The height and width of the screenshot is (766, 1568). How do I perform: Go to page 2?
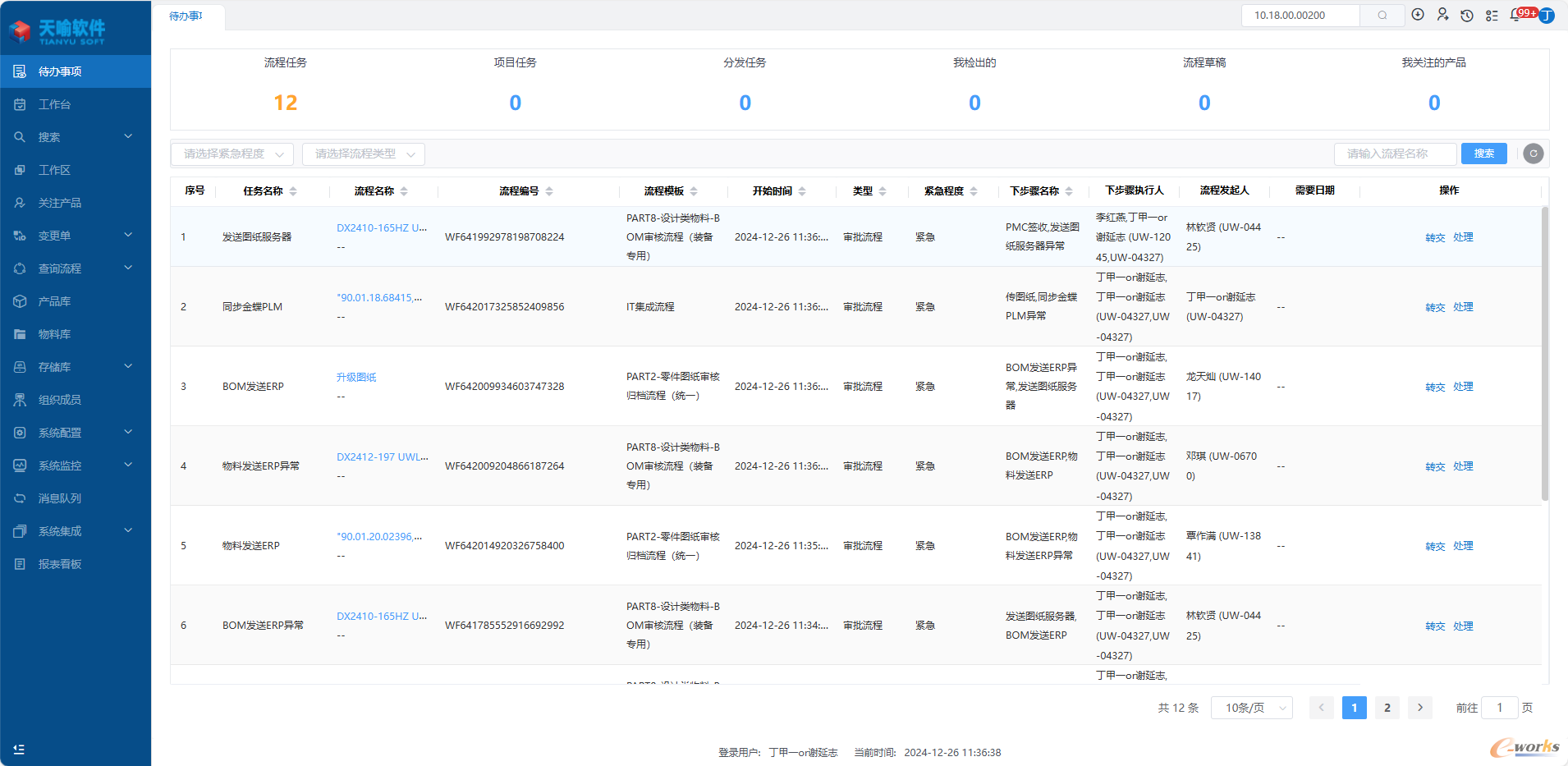pos(1387,708)
